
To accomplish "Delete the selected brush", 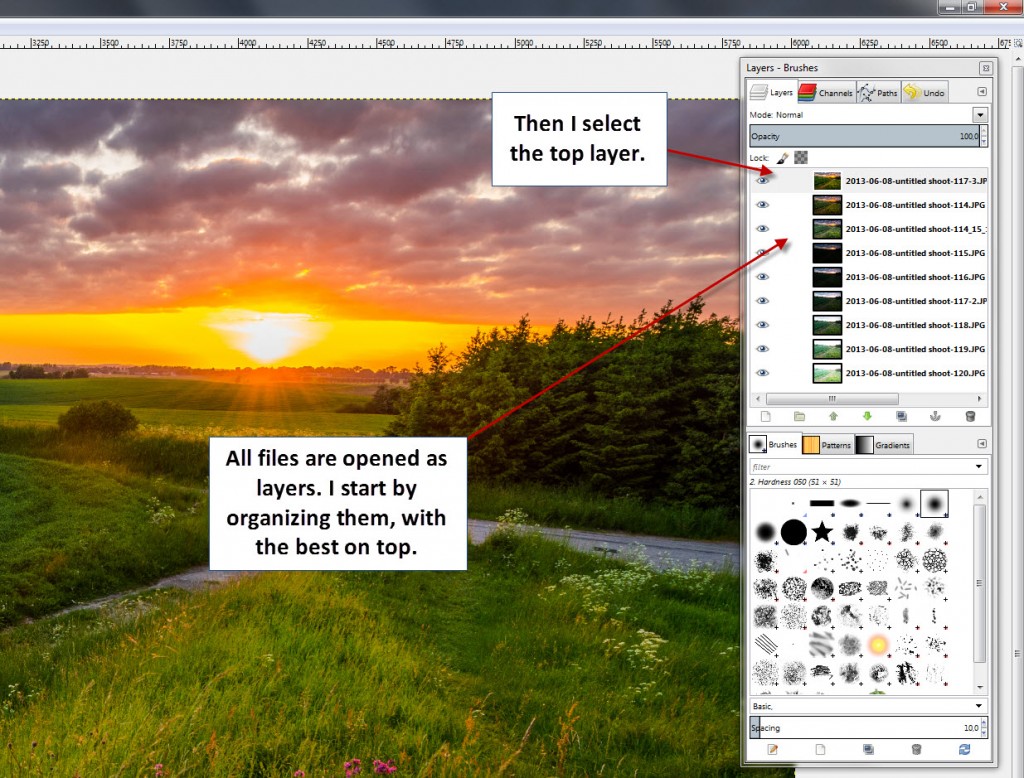I will click(x=916, y=749).
